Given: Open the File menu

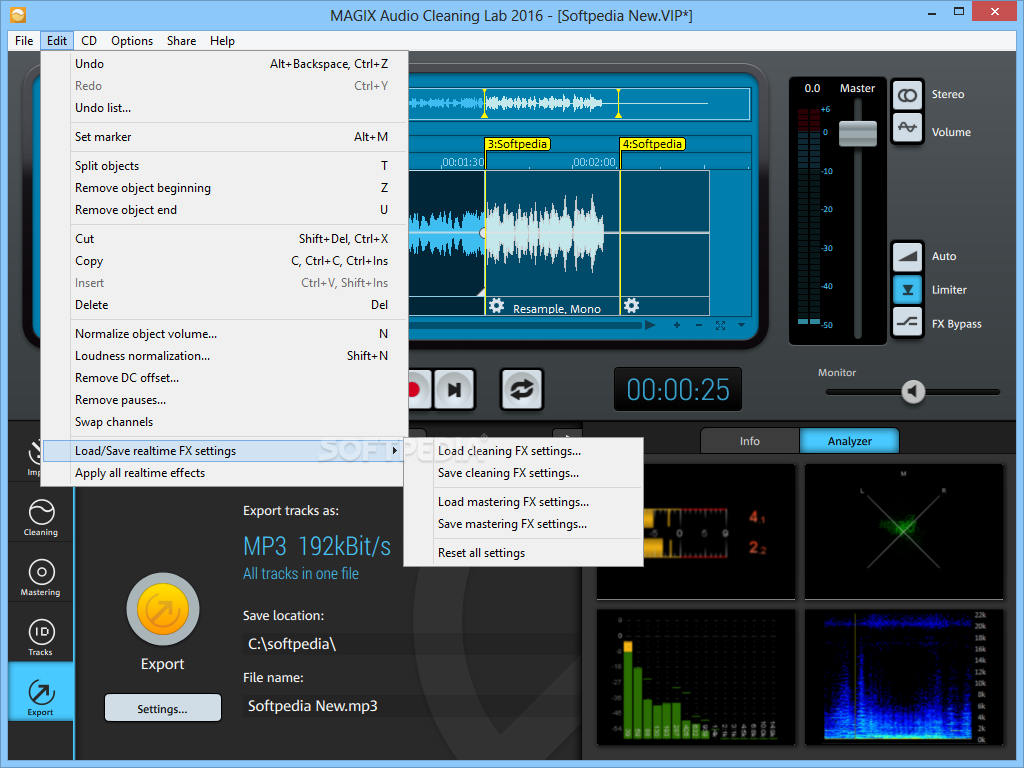Looking at the screenshot, I should point(24,40).
